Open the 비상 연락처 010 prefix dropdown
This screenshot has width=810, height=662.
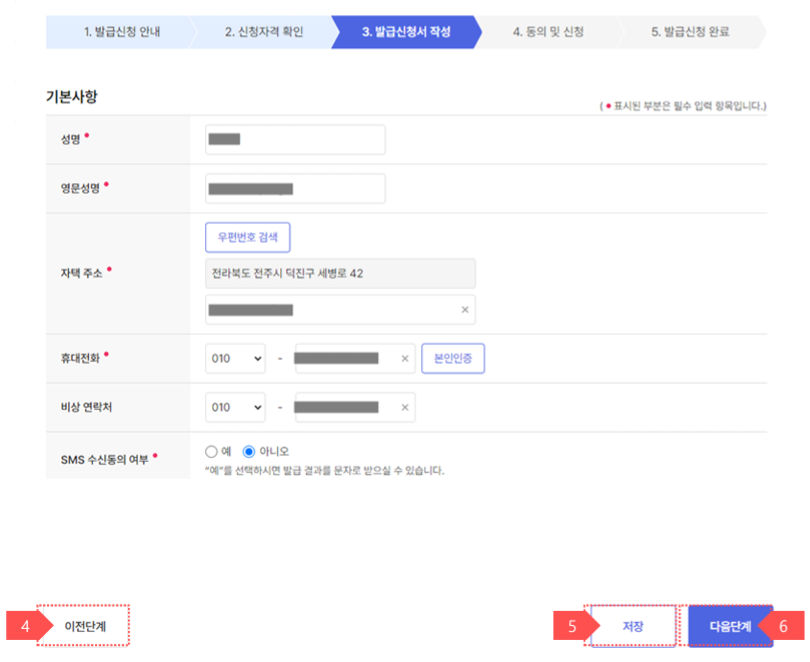(235, 407)
